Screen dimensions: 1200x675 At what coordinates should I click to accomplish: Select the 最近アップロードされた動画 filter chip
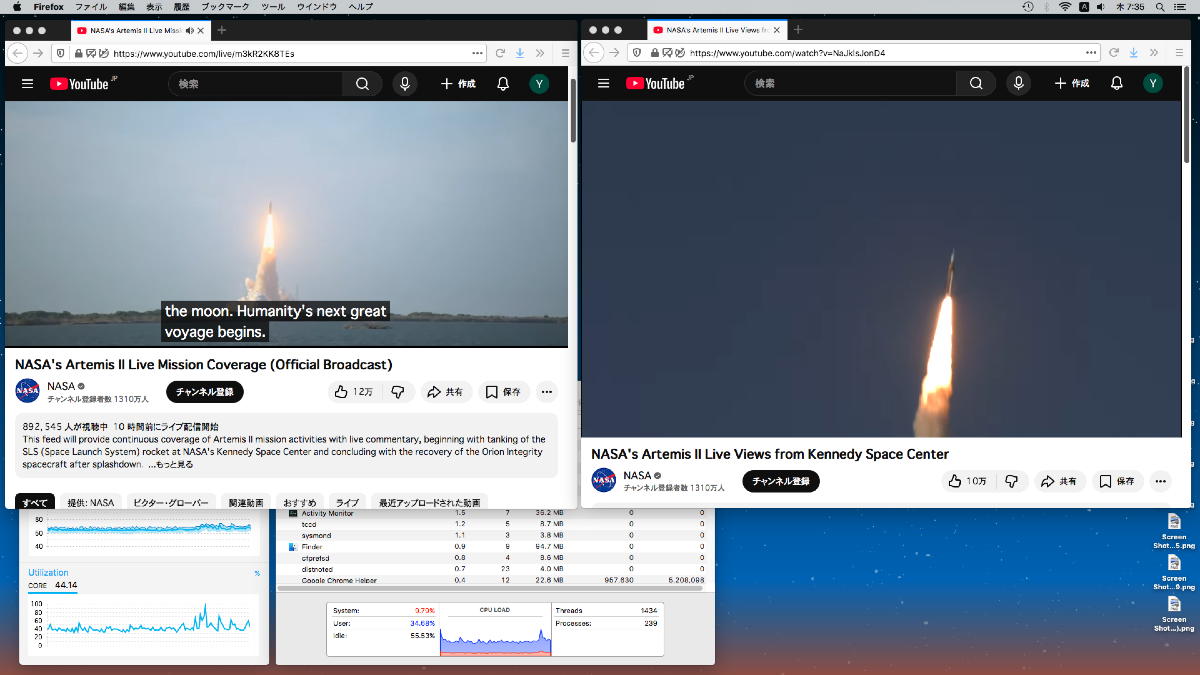[x=430, y=503]
